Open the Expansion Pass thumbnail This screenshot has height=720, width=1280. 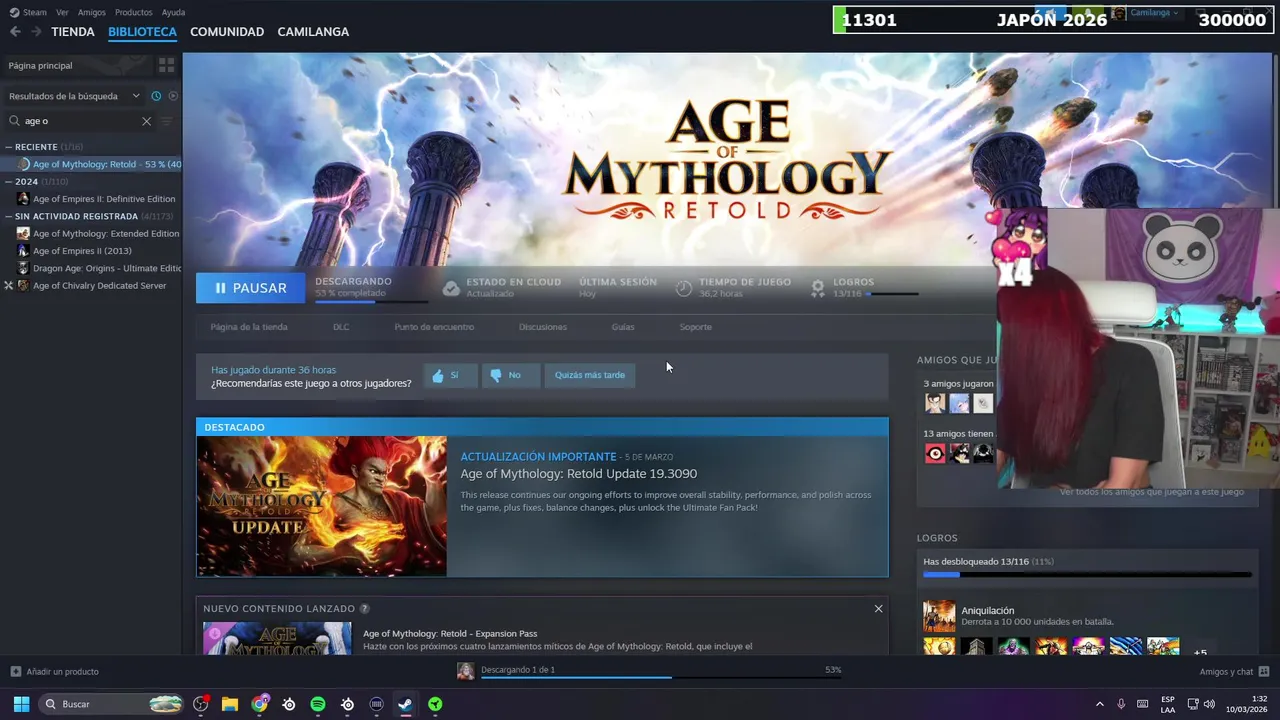pos(277,638)
